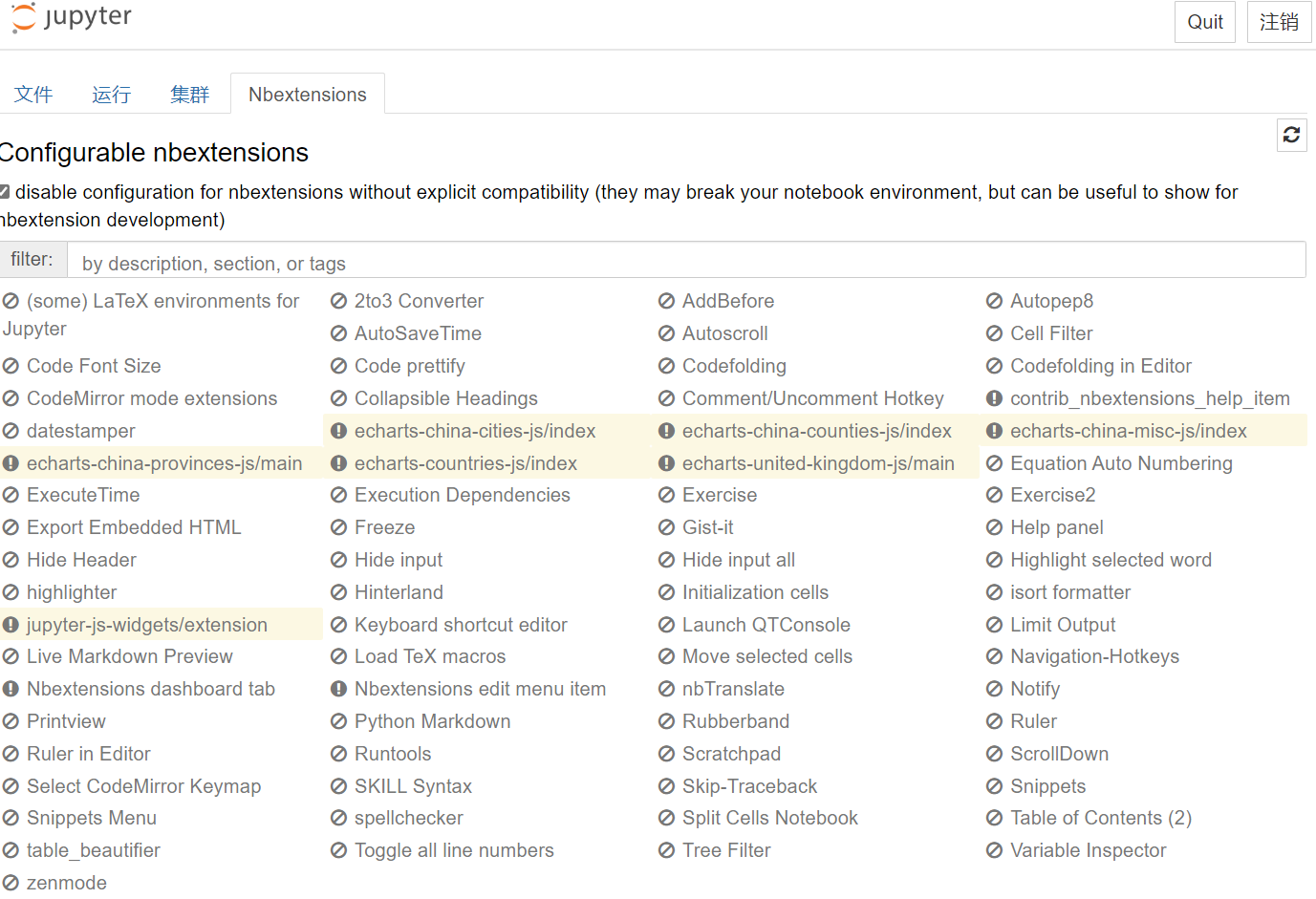Open the Python Markdown extension
The width and height of the screenshot is (1316, 899).
pos(432,721)
